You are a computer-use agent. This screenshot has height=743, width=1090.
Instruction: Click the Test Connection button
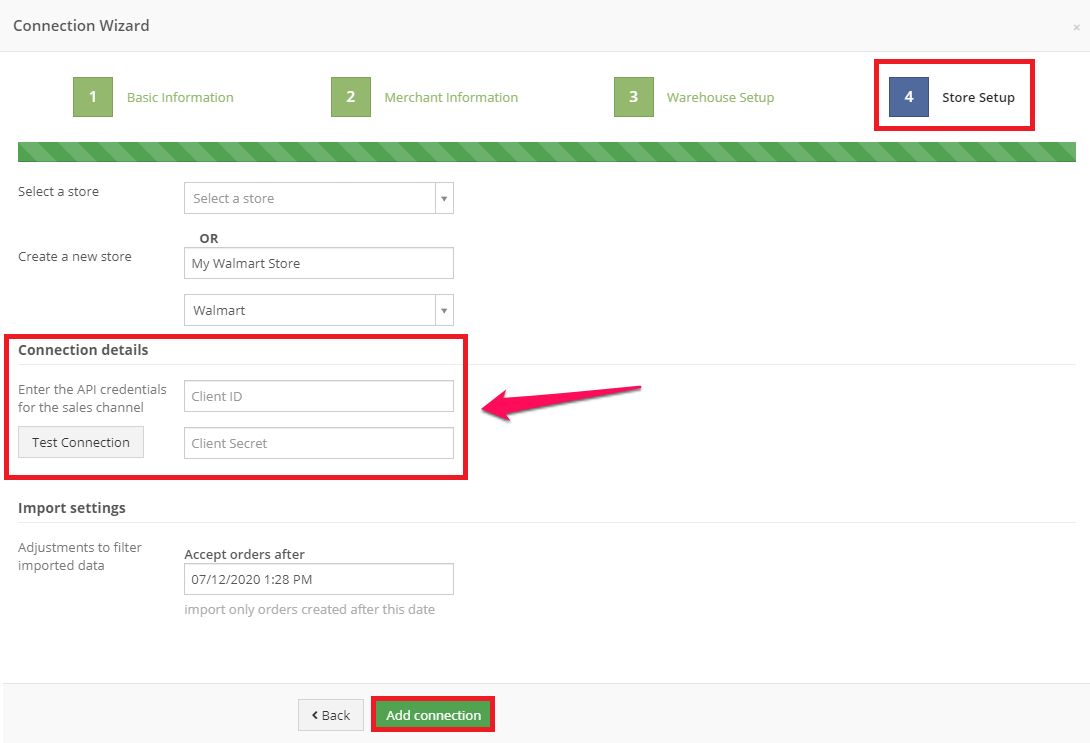(x=81, y=442)
